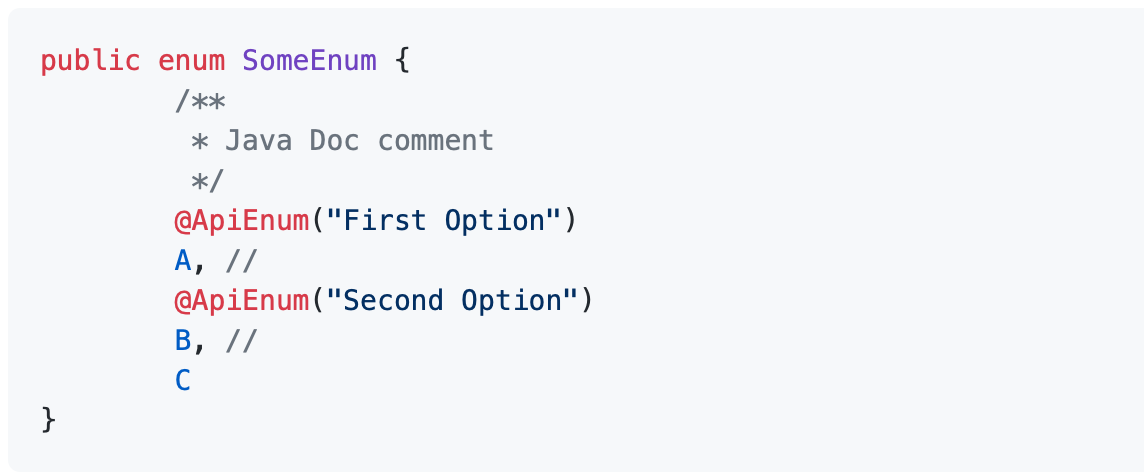This screenshot has width=1144, height=476.
Task: Click the word "Java" in the comment
Action: click(x=258, y=141)
